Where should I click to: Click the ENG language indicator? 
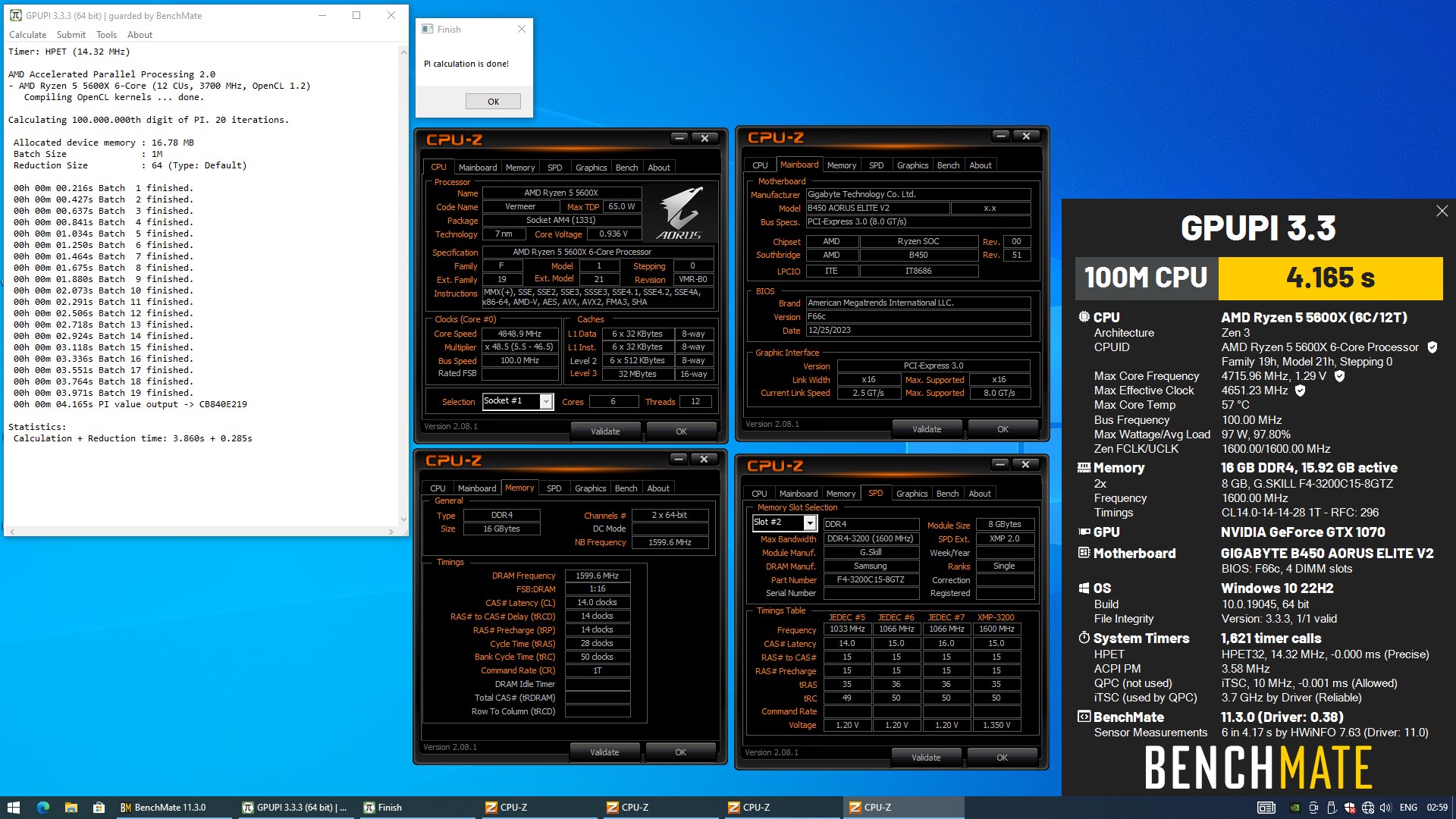click(x=1408, y=808)
